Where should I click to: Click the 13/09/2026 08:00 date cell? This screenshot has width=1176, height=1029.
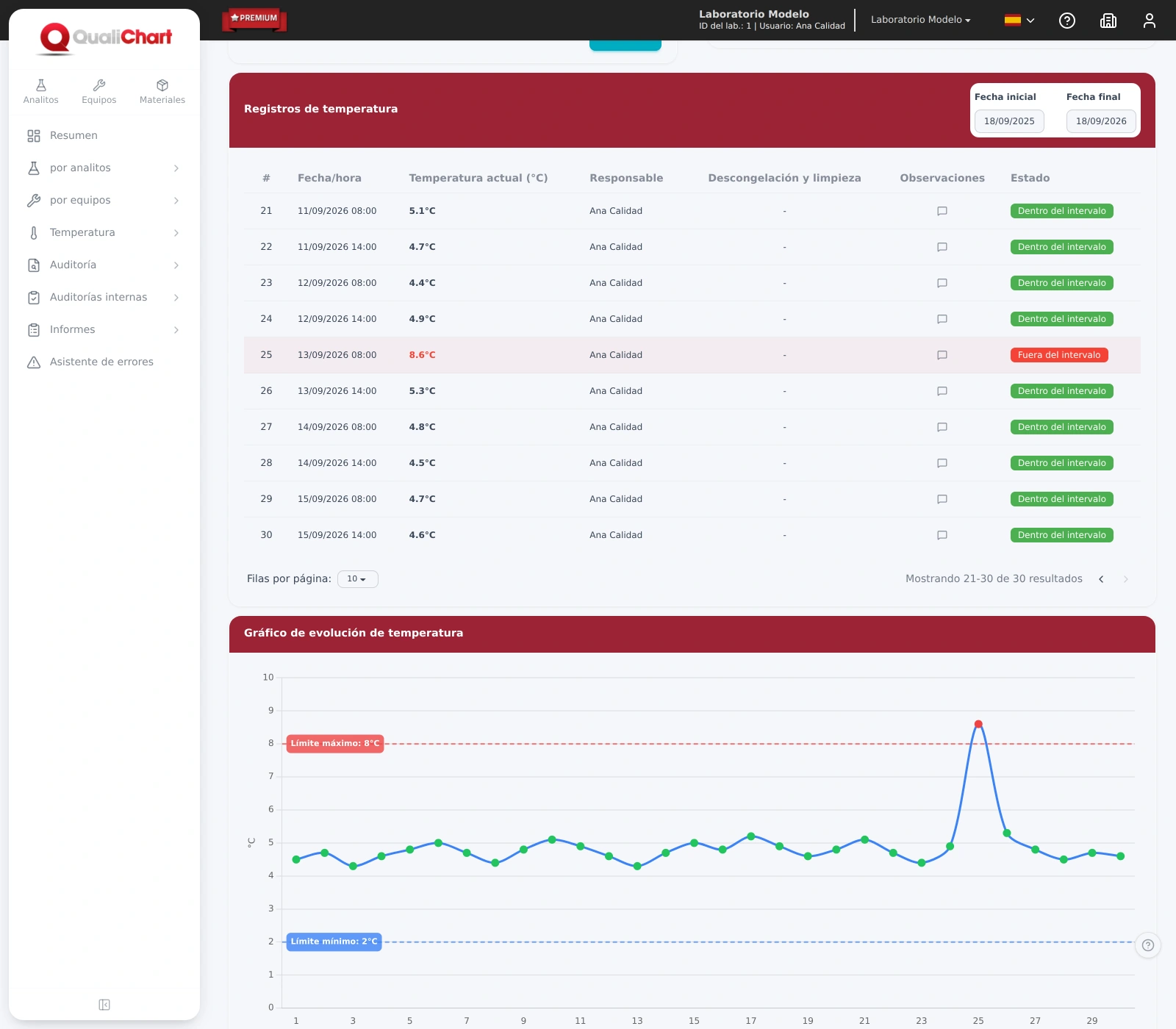tap(337, 355)
